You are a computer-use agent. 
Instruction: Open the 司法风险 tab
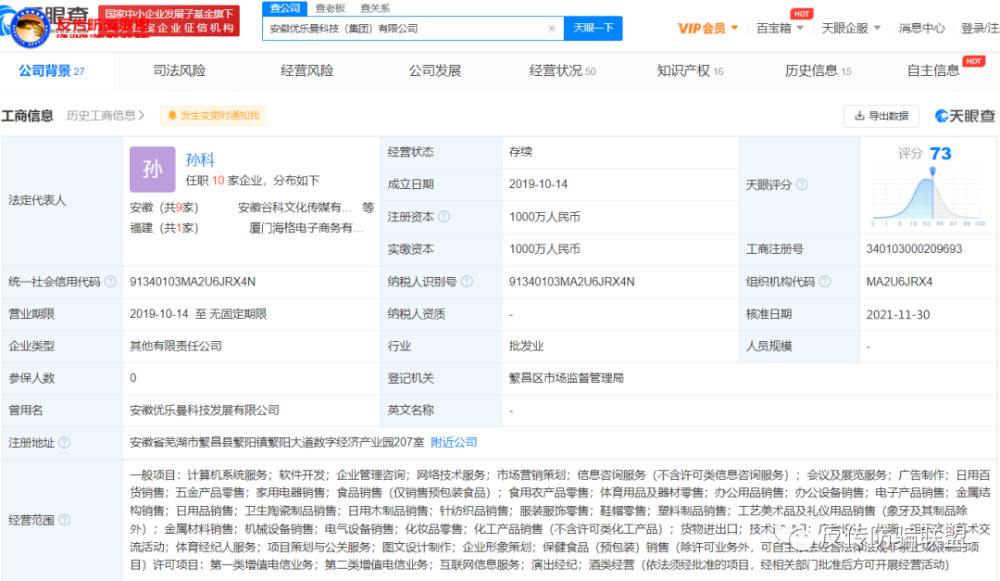pyautogui.click(x=179, y=71)
